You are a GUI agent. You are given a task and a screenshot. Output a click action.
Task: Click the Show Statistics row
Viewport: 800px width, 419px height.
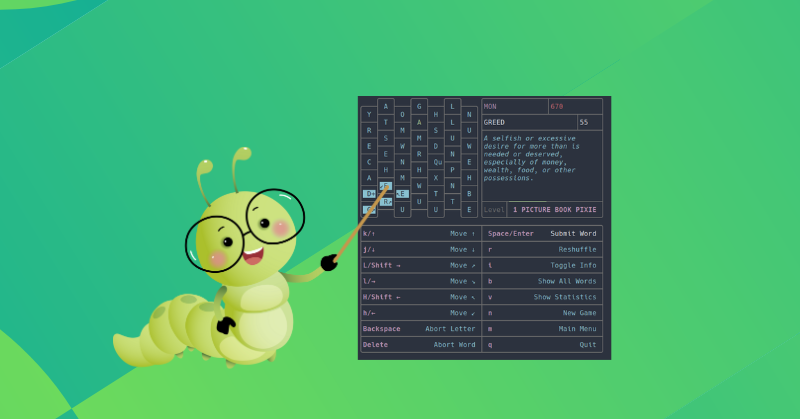[x=542, y=297]
